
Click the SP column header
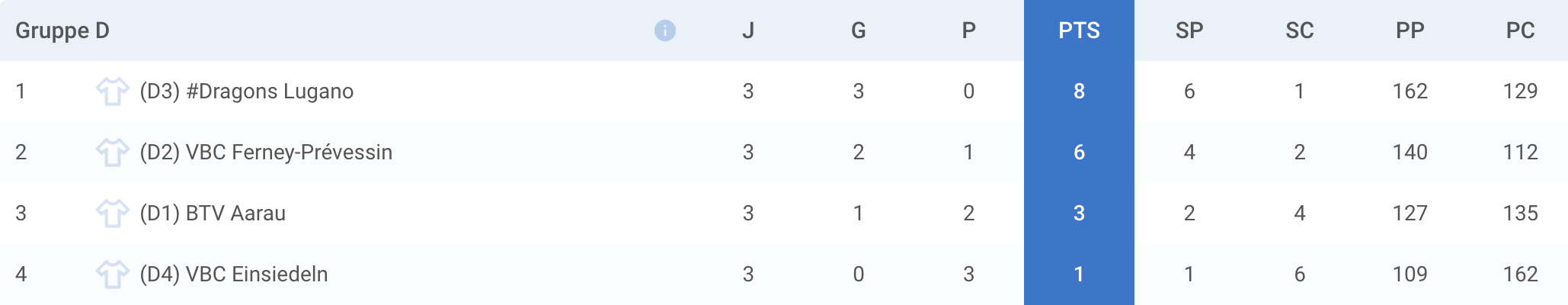coord(1189,30)
